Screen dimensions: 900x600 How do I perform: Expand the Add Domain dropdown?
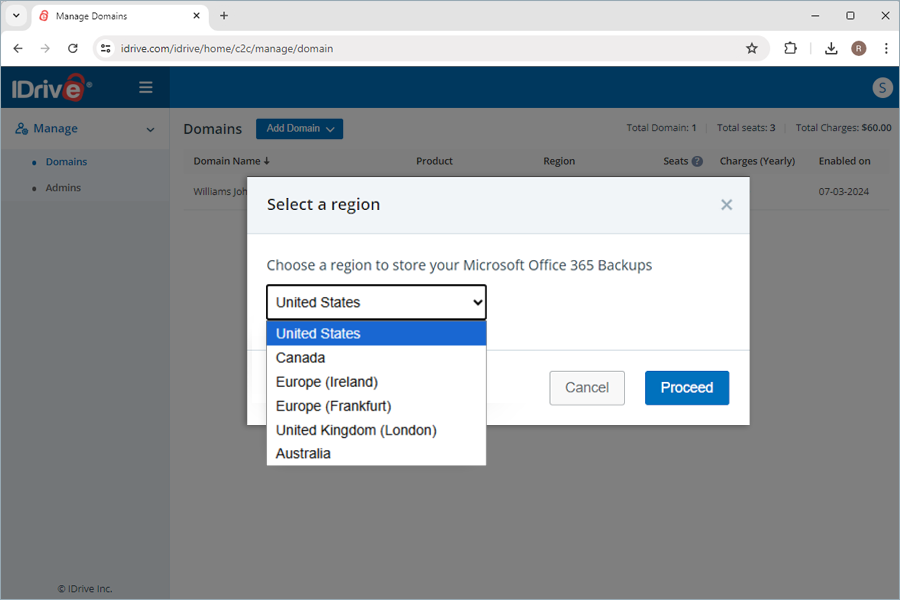tap(299, 129)
